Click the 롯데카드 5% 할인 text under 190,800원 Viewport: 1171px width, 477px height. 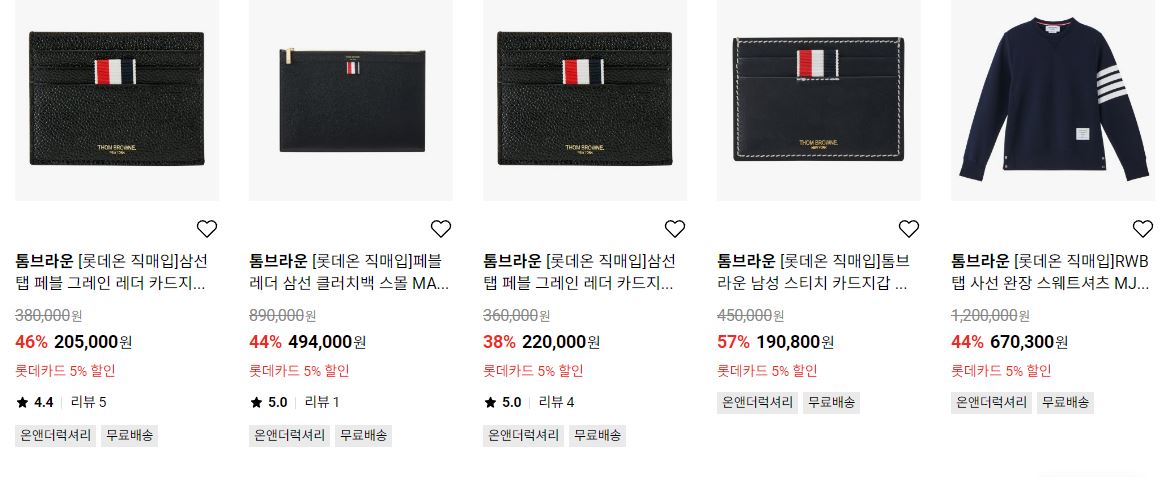[x=767, y=370]
